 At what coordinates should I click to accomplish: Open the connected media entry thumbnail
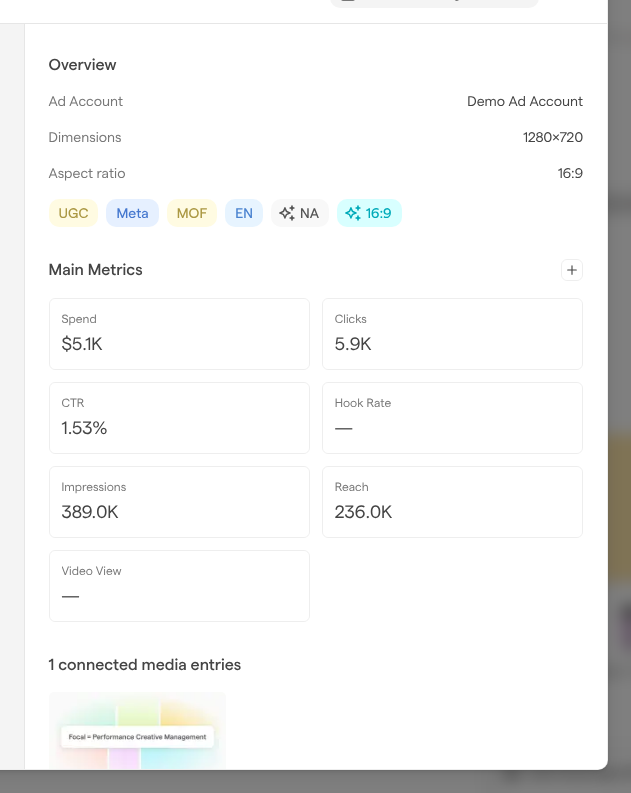coord(138,731)
